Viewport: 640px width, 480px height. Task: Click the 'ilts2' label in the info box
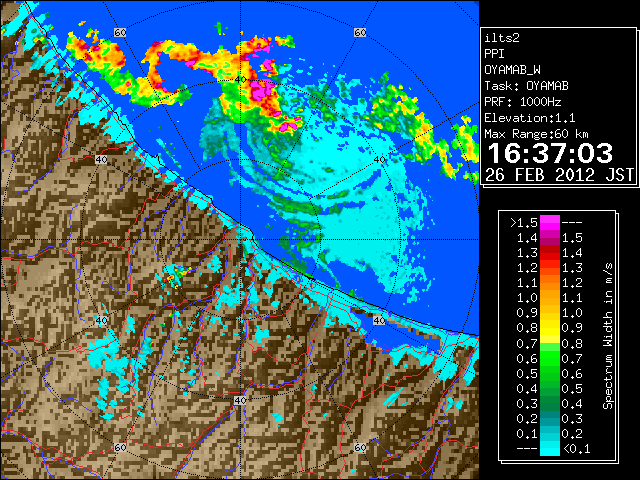pyautogui.click(x=502, y=38)
